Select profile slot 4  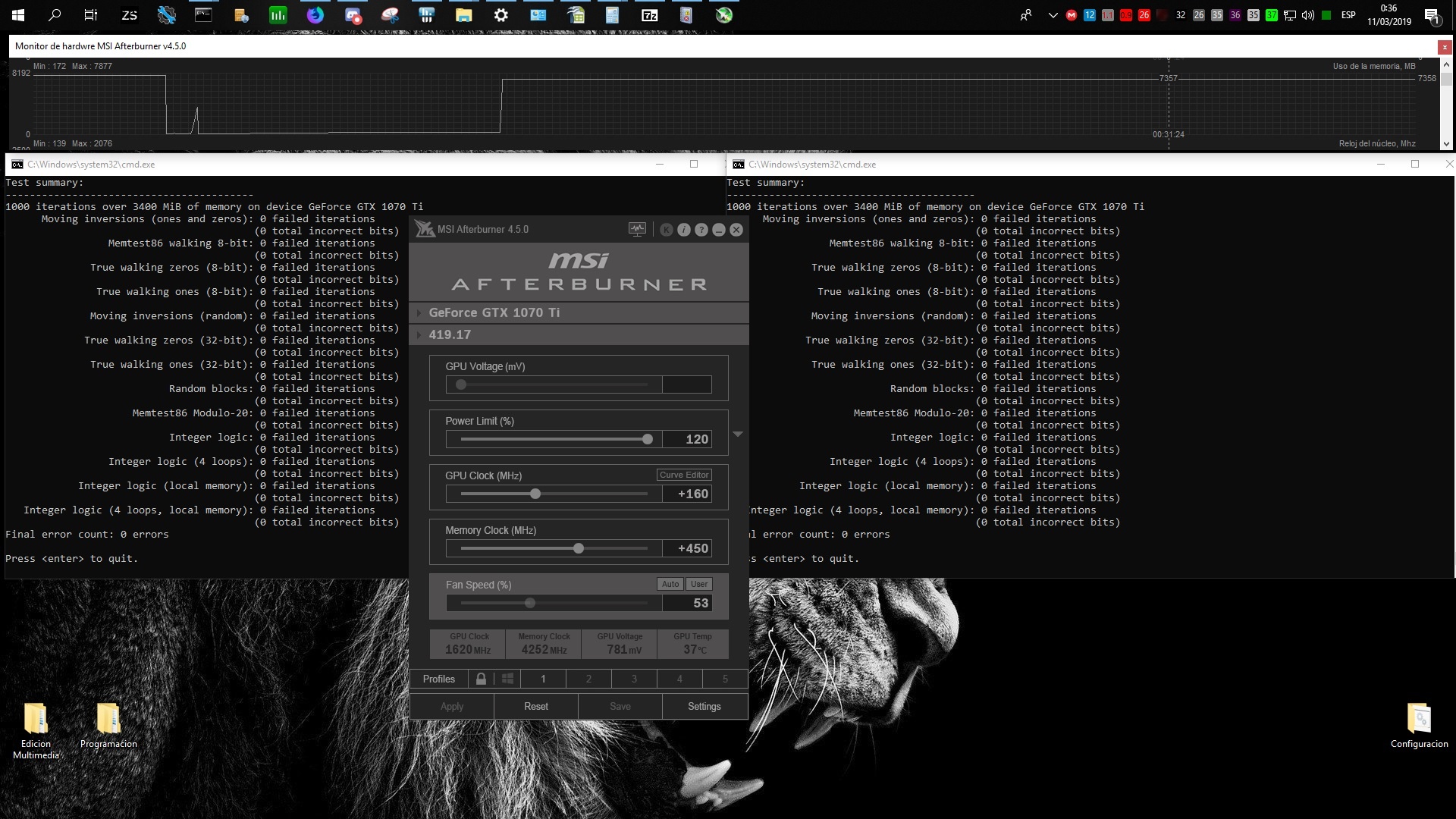tap(679, 679)
